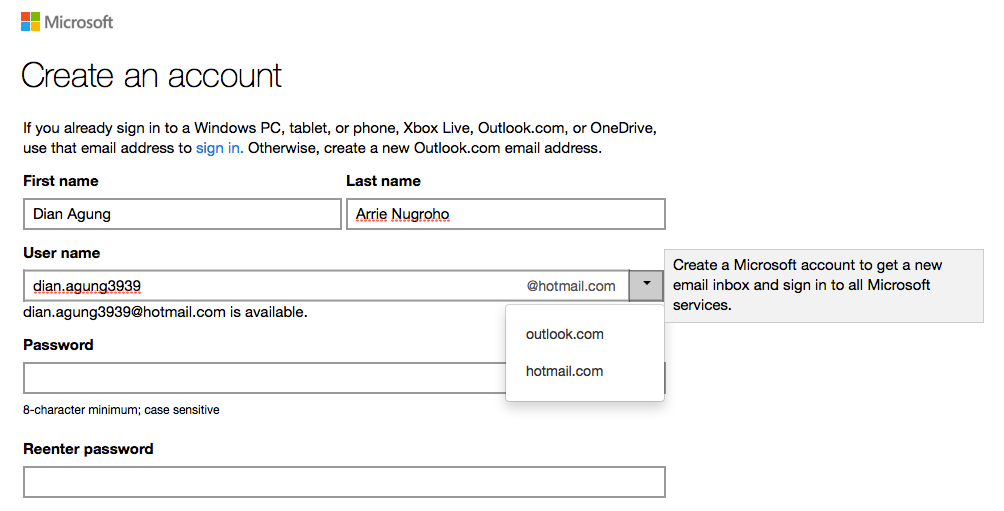
Task: Click the Reenter password label
Action: (x=88, y=449)
